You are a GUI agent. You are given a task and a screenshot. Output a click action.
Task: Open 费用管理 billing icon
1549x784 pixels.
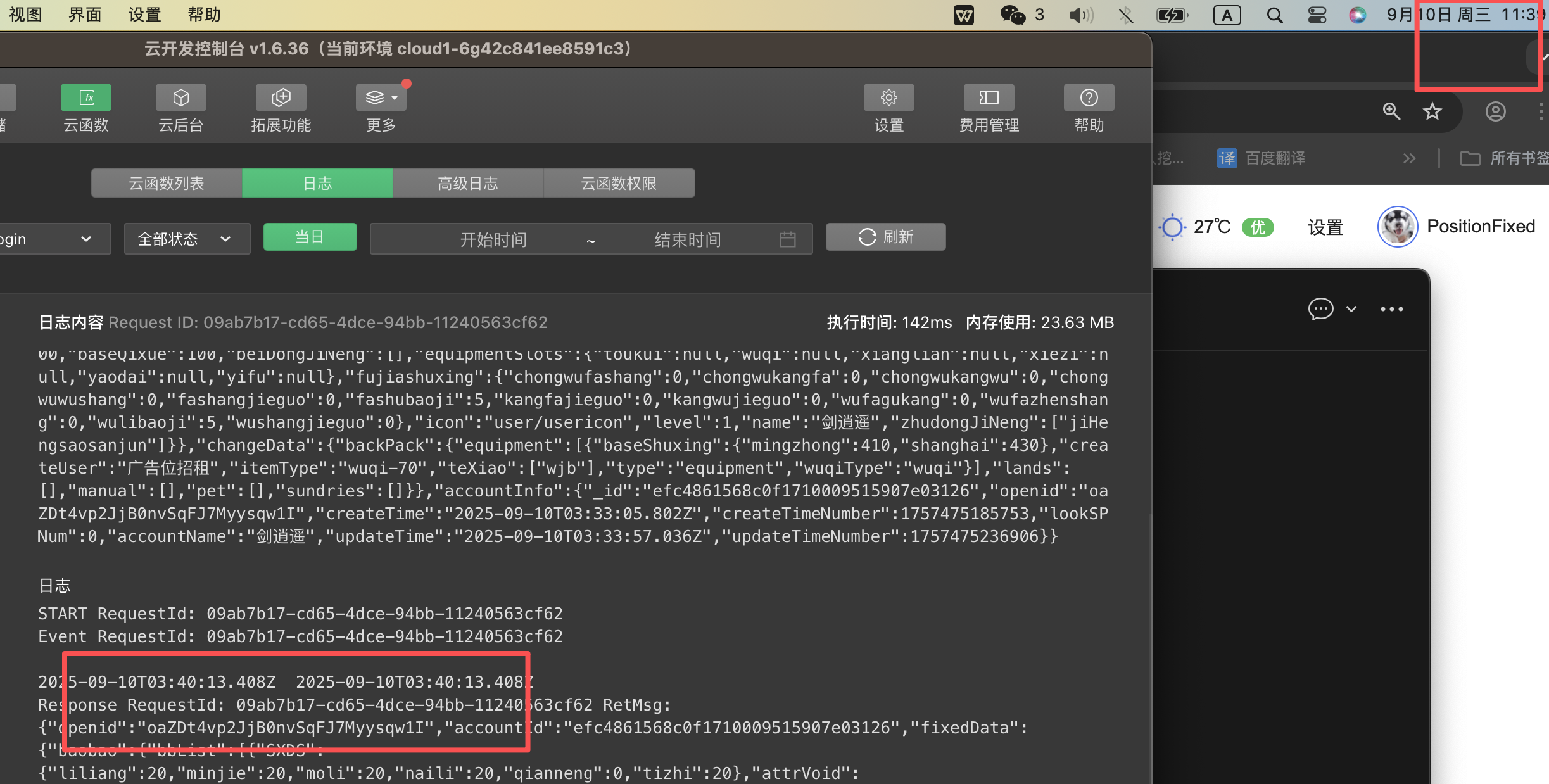tap(989, 98)
